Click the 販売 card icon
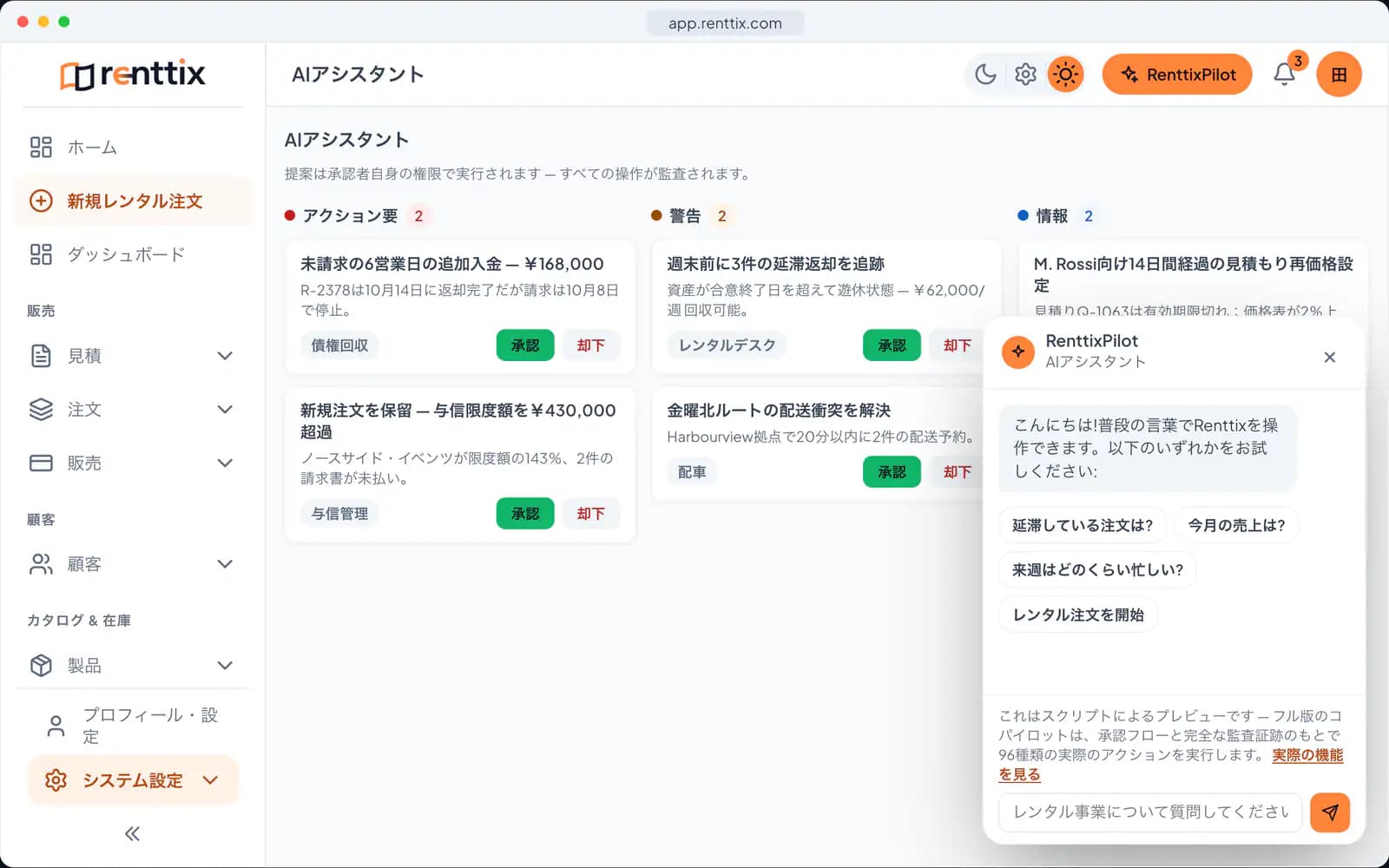 pyautogui.click(x=41, y=464)
